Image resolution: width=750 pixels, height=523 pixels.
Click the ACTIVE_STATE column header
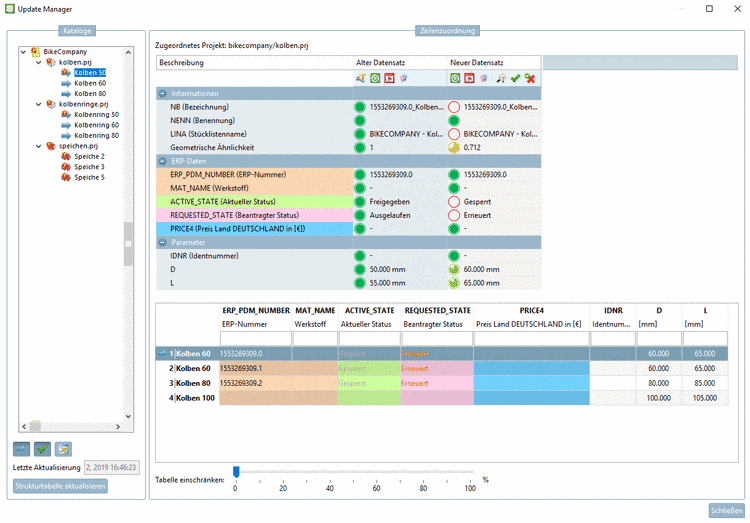370,311
